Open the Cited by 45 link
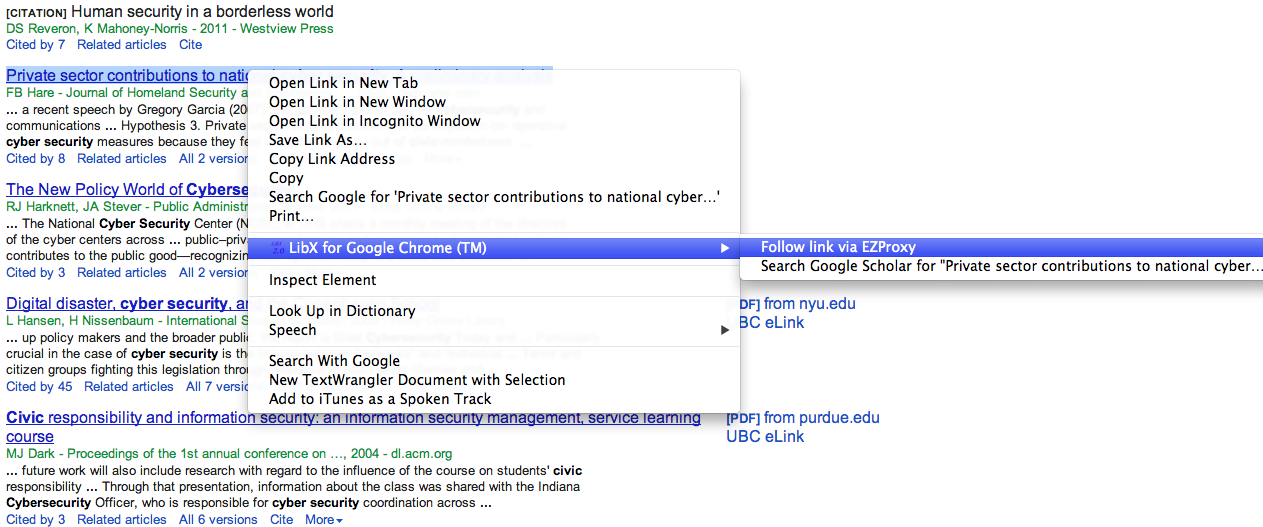Screen dimensions: 1263x527 click(x=39, y=387)
